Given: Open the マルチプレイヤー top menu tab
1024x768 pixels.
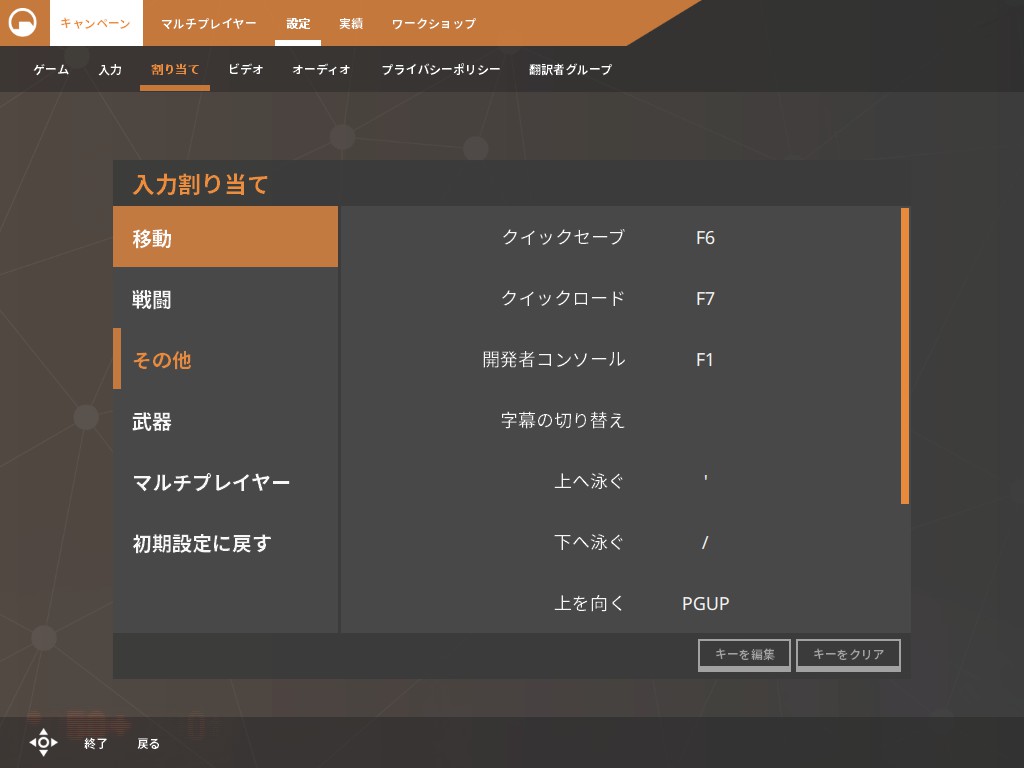Looking at the screenshot, I should tap(208, 24).
